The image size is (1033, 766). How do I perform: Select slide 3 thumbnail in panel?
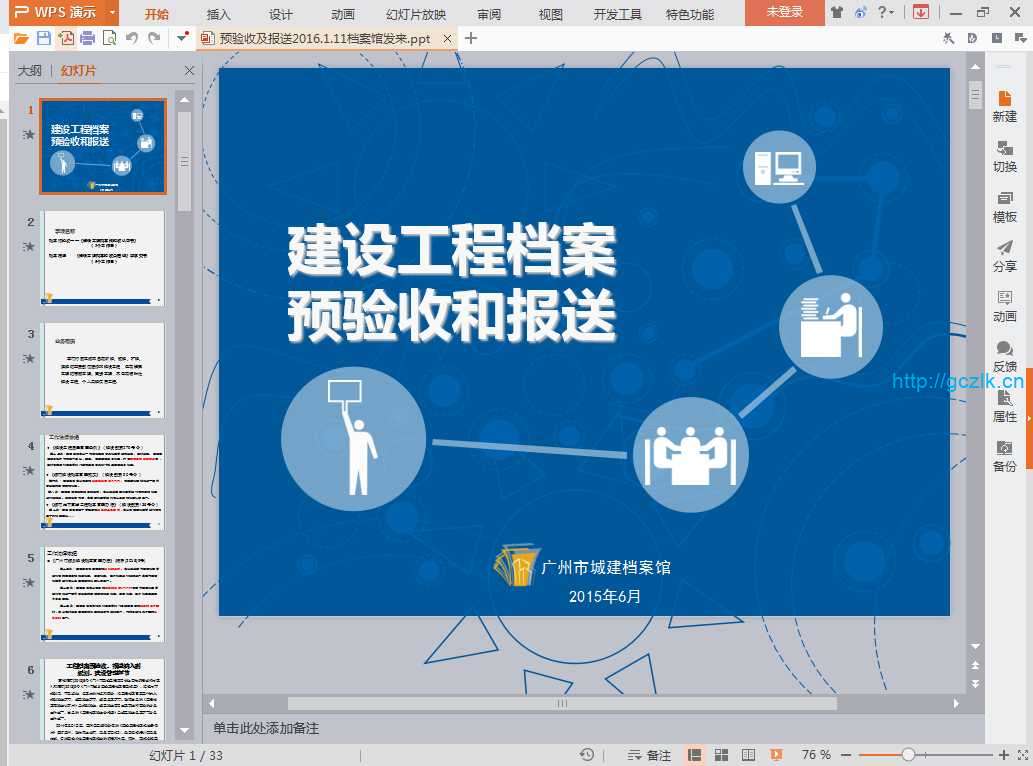(x=103, y=370)
